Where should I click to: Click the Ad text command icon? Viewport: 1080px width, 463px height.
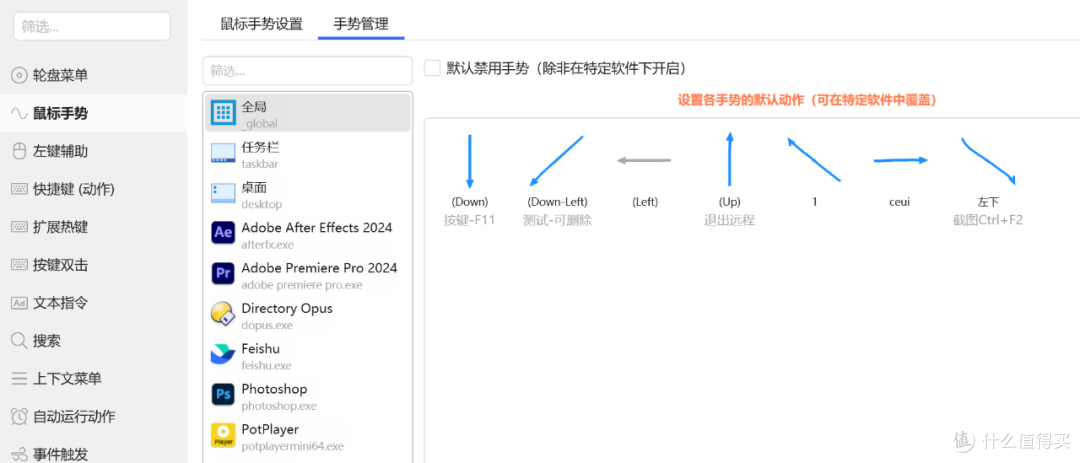point(19,303)
